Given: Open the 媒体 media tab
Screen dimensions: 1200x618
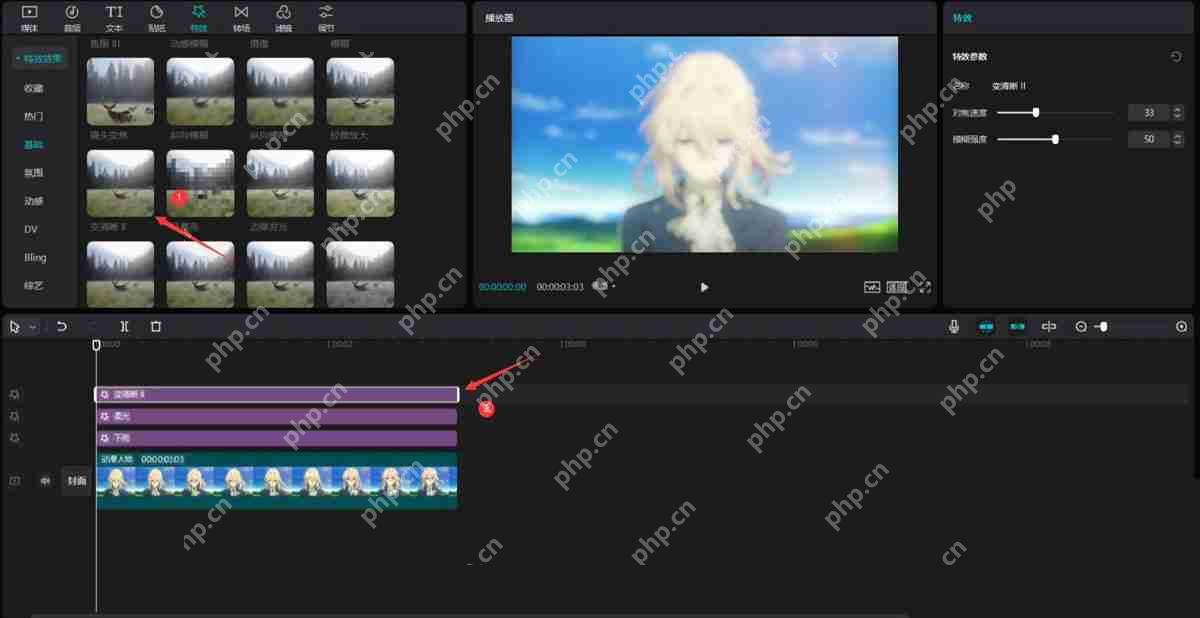Looking at the screenshot, I should 29,17.
